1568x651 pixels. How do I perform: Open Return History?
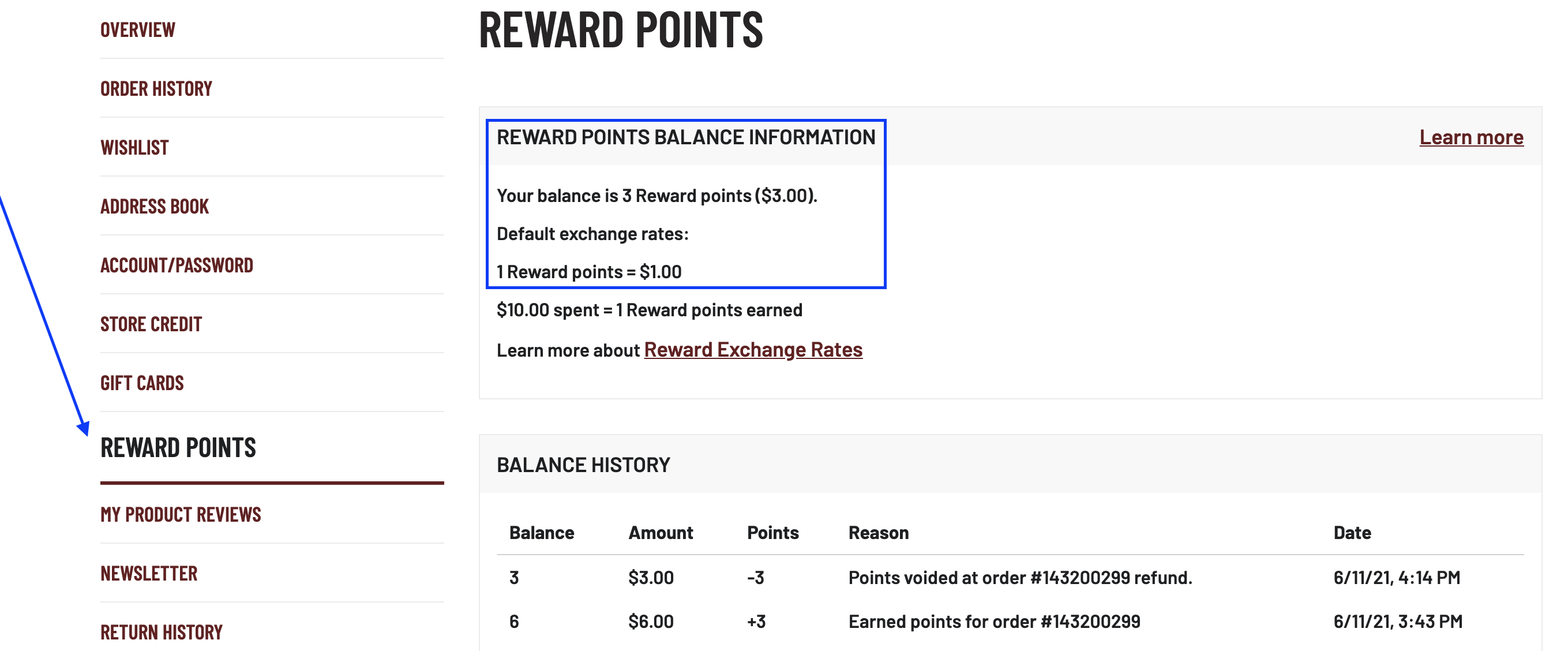pyautogui.click(x=162, y=632)
